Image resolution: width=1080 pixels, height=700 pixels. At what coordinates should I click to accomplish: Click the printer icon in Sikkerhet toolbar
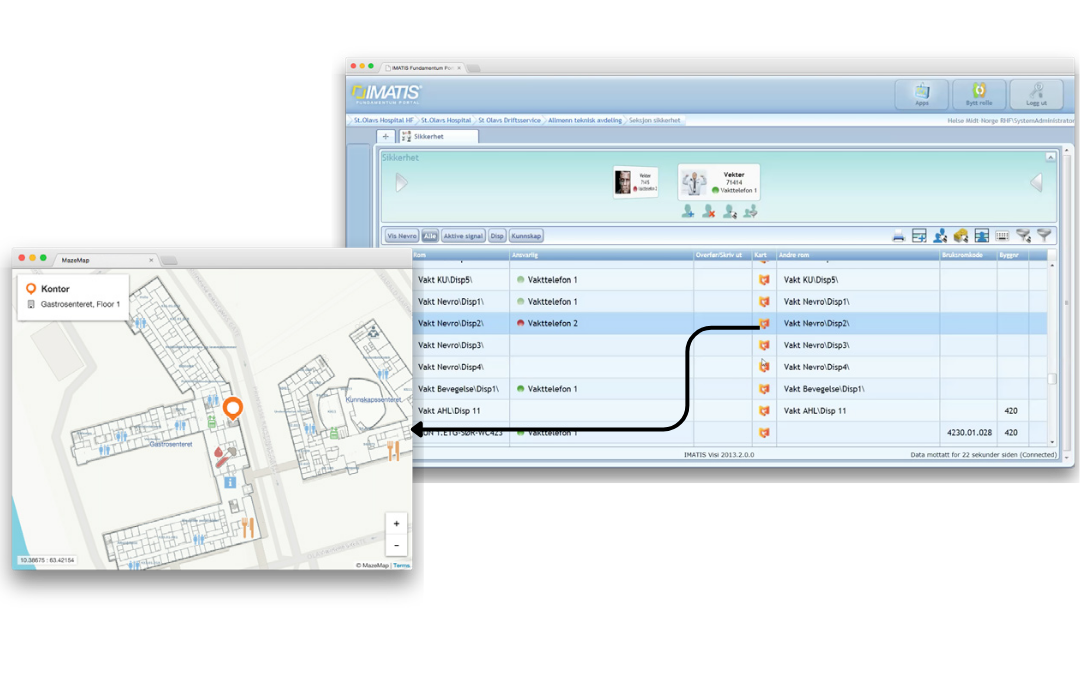898,236
